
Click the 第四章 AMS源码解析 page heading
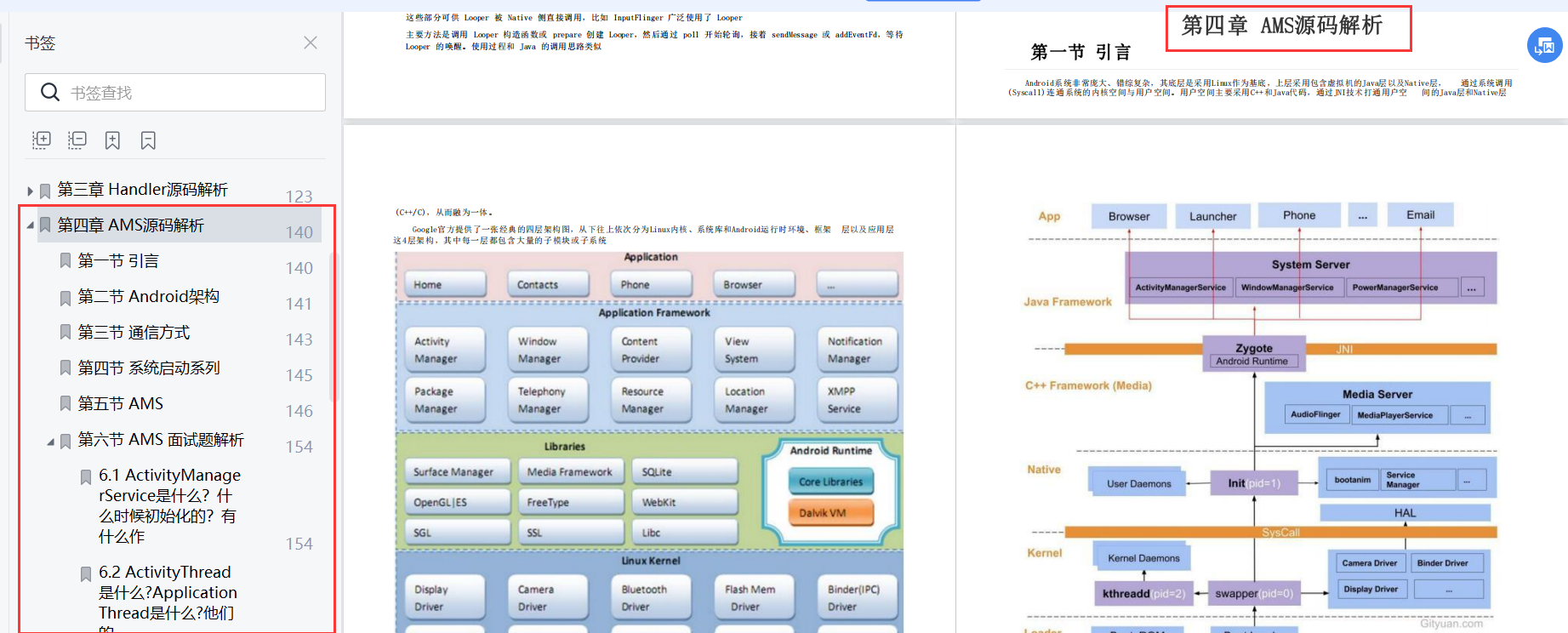(x=1281, y=26)
